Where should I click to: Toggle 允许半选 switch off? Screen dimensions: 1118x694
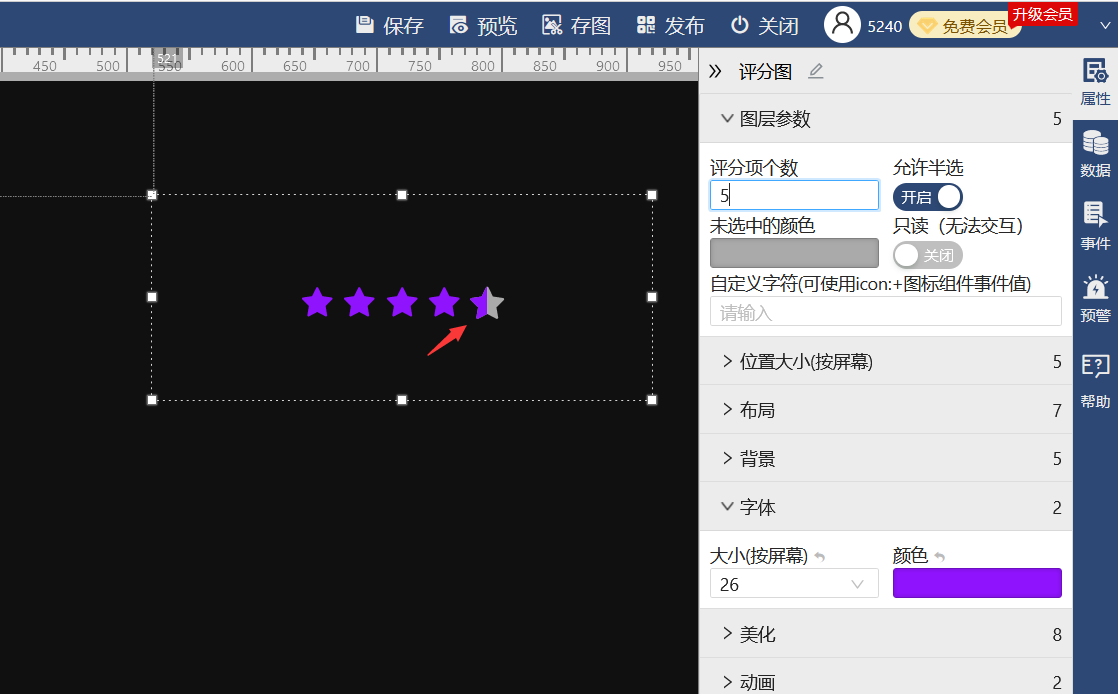point(928,197)
